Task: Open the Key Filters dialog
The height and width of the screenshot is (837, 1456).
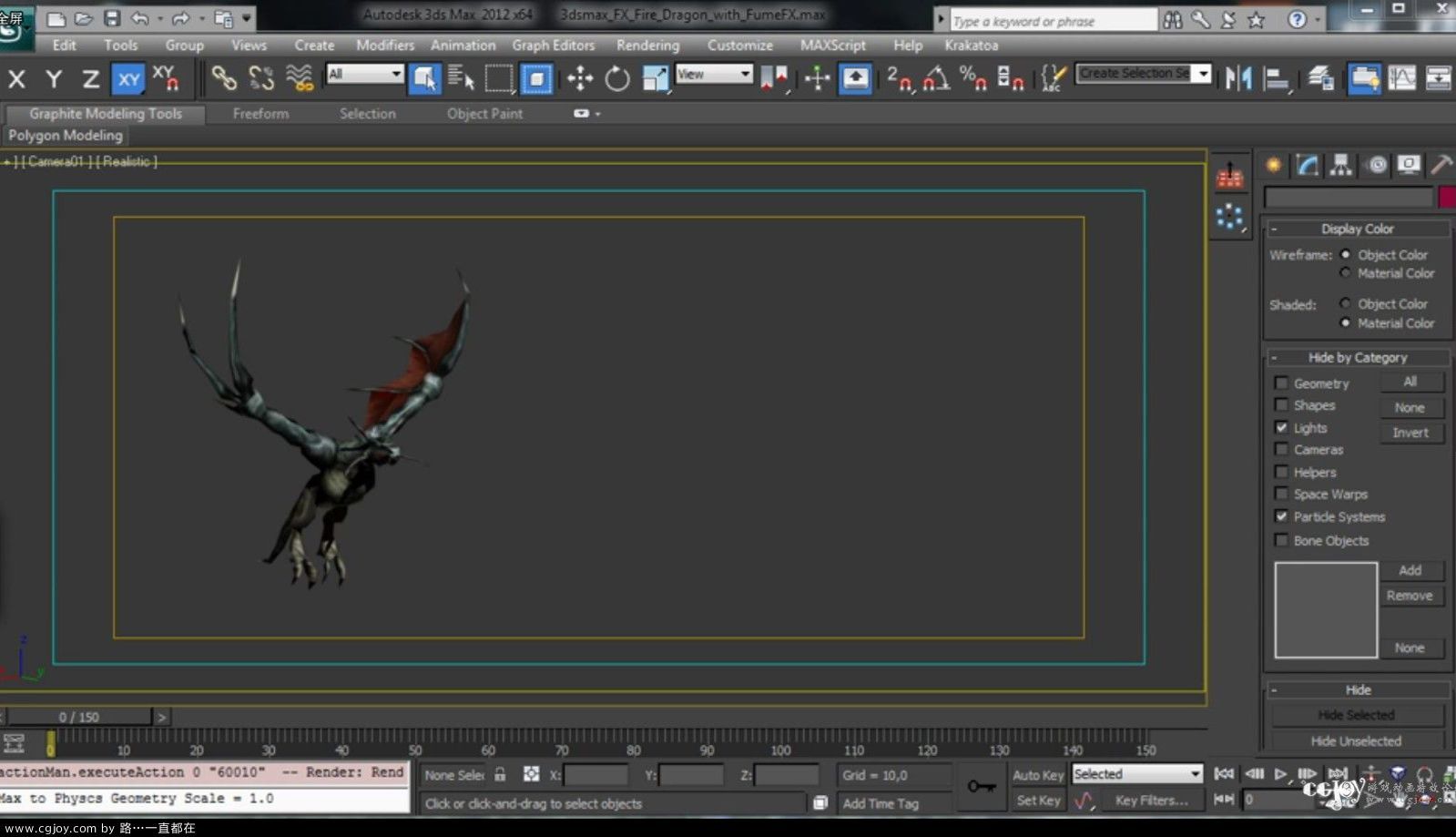Action: [x=1152, y=801]
